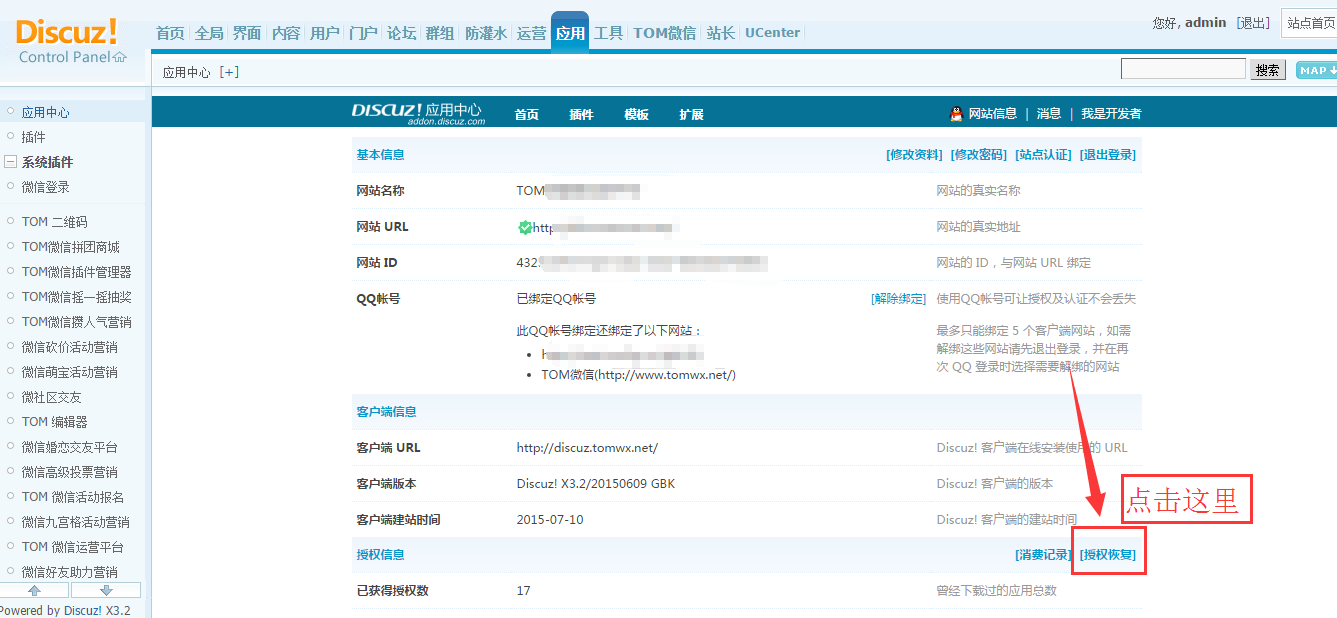Screen dimensions: 1337x618
Task: Click the [+] next to 应用中心
Action: [230, 72]
